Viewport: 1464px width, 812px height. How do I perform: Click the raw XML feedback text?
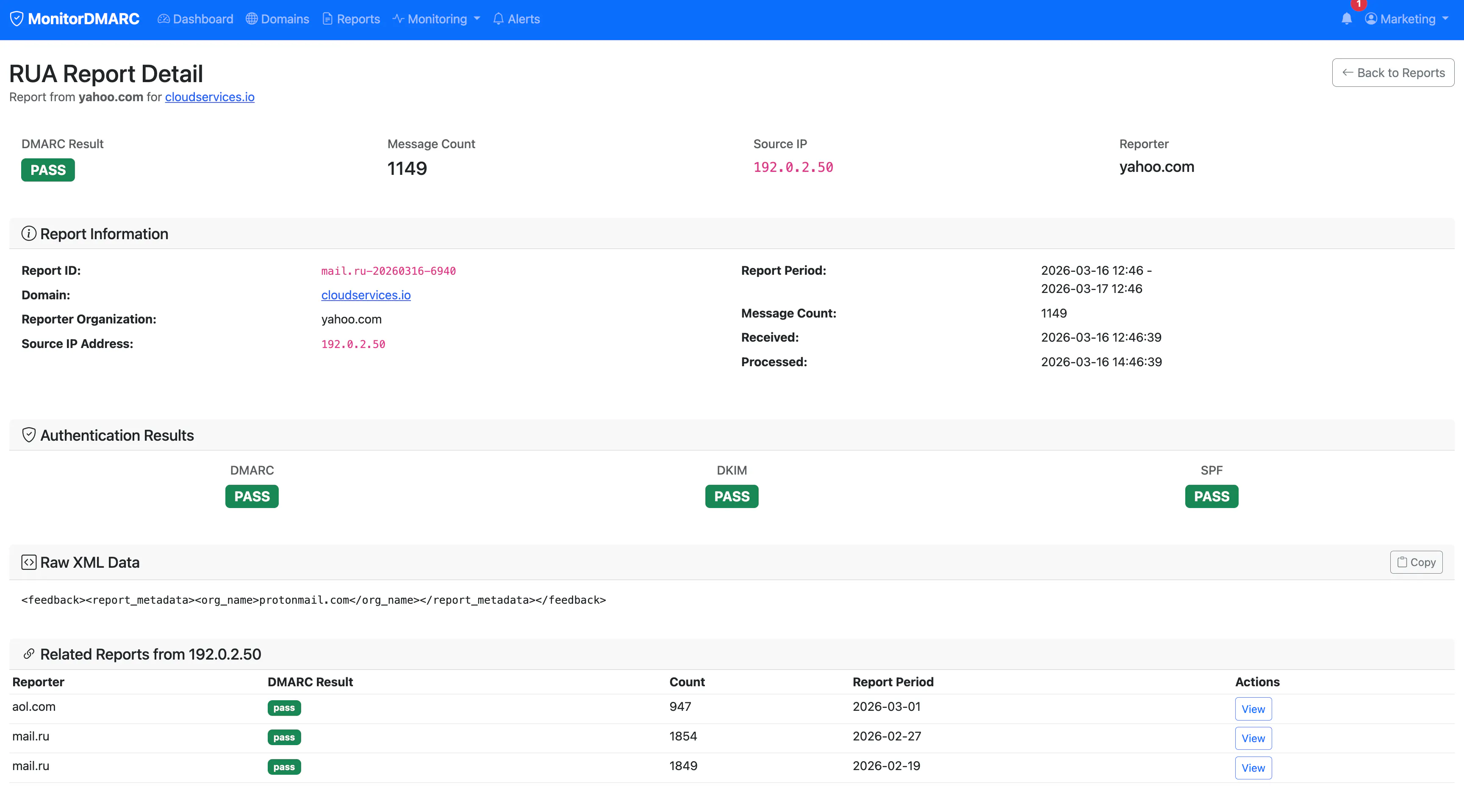click(x=314, y=599)
